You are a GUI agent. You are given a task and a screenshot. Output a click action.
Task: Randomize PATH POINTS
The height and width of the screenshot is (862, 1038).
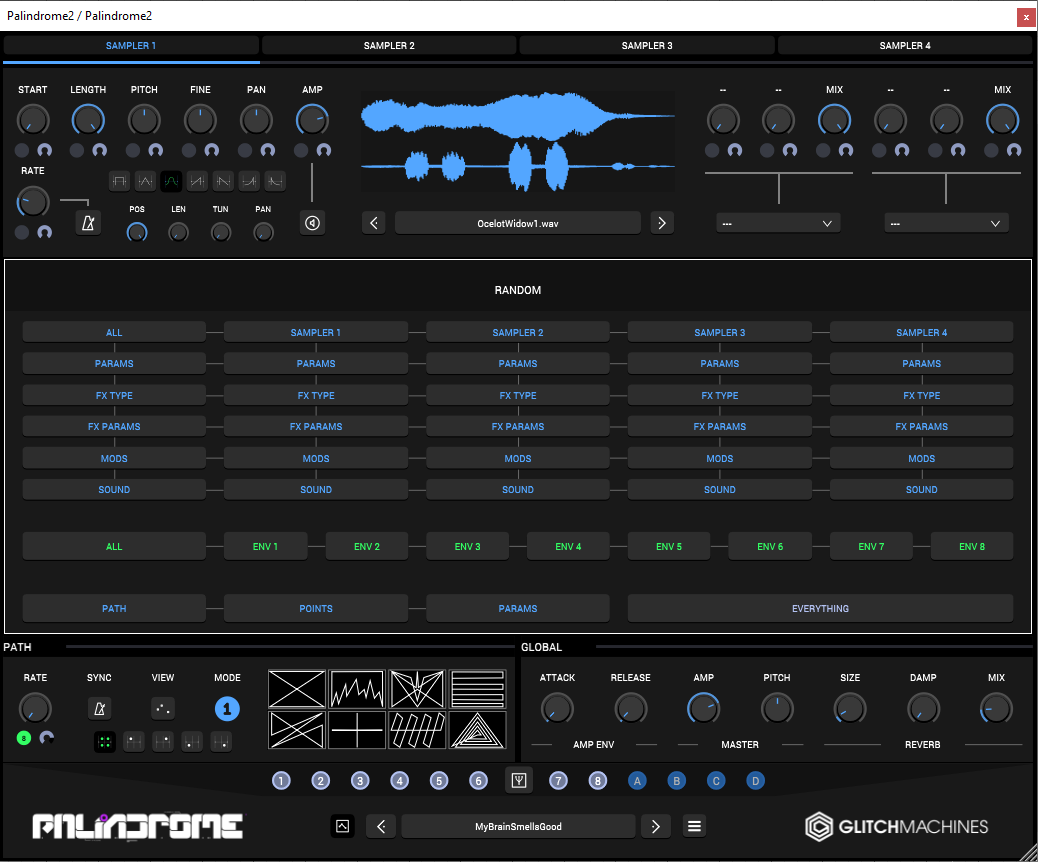316,608
